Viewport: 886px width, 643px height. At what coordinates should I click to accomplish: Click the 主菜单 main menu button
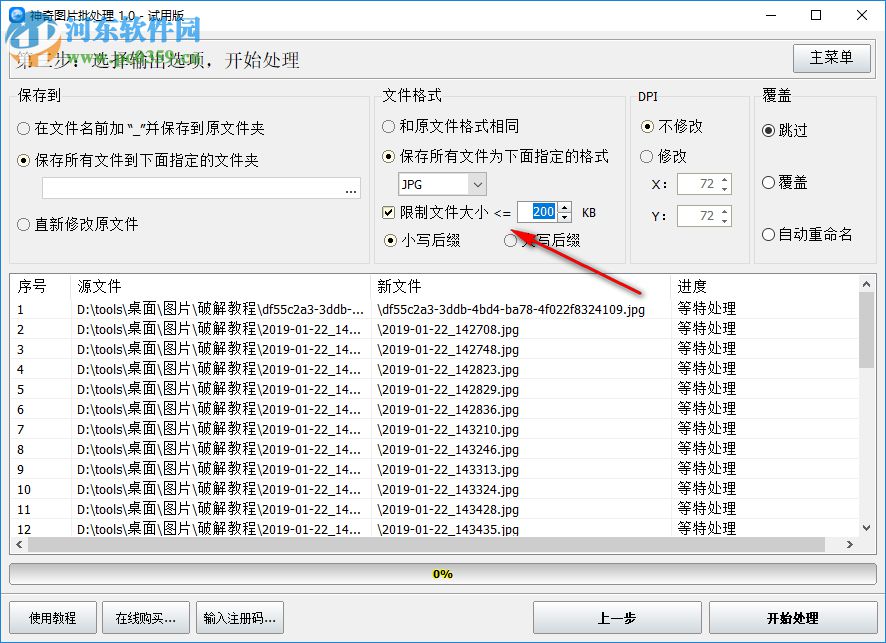click(831, 58)
